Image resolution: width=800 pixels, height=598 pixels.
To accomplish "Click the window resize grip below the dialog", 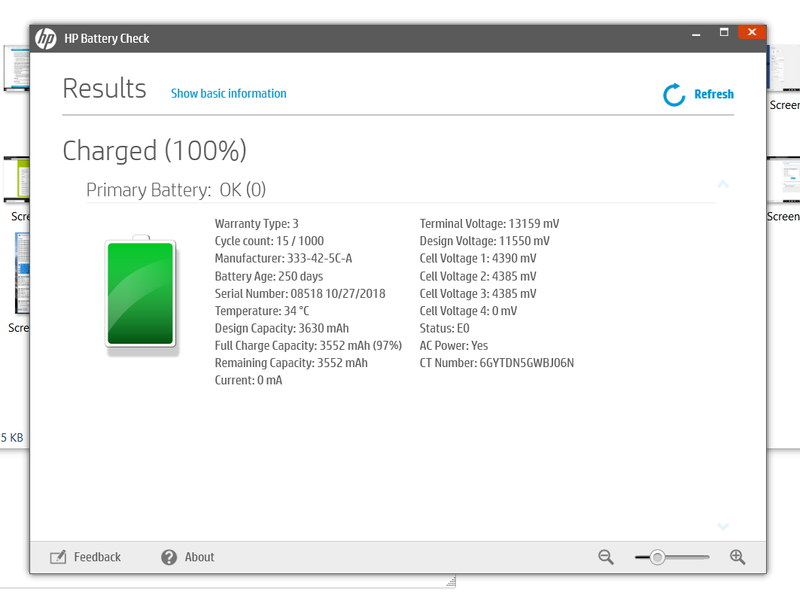I will [x=451, y=582].
